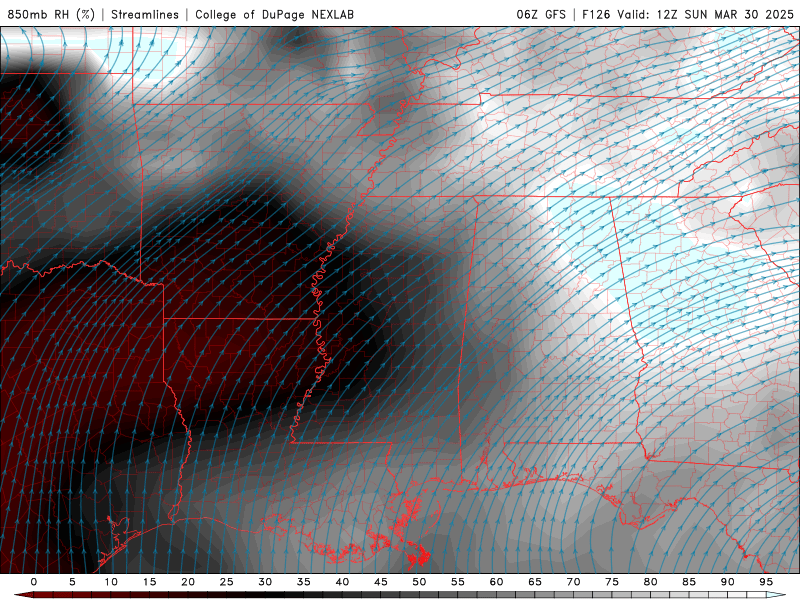Click the colorbar label "55"
The height and width of the screenshot is (600, 800).
point(458,582)
